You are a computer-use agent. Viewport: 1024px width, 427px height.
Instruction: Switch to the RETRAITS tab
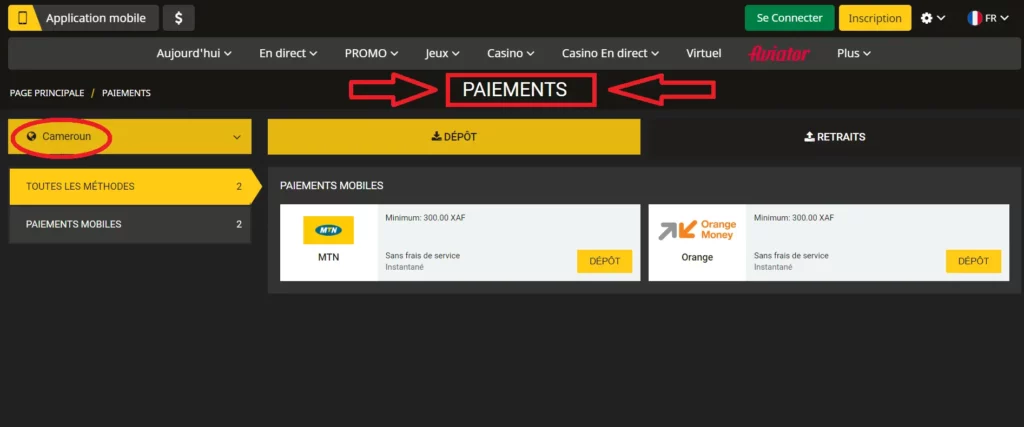tap(834, 136)
